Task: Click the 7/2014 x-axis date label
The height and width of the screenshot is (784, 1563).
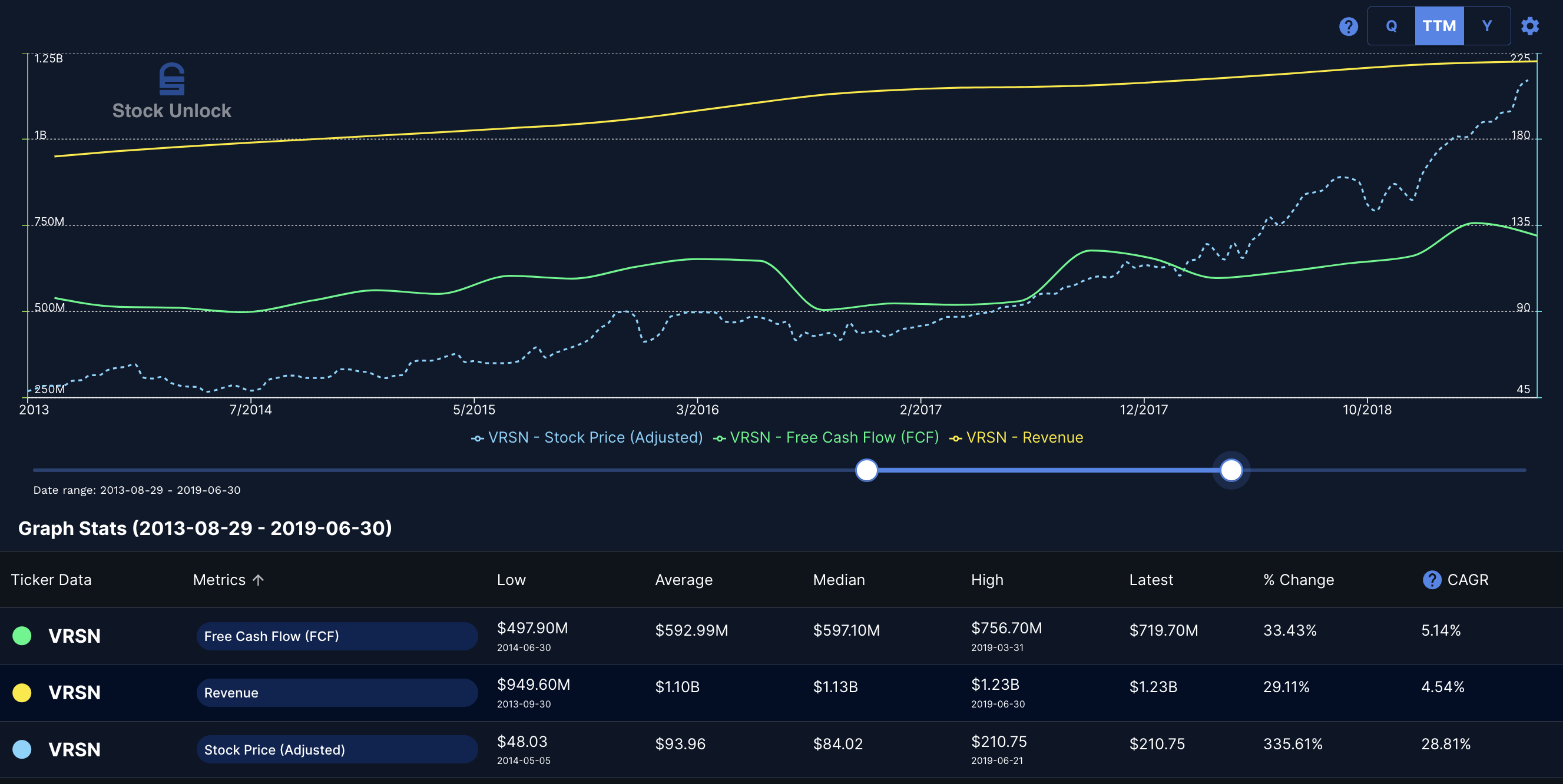Action: click(251, 409)
